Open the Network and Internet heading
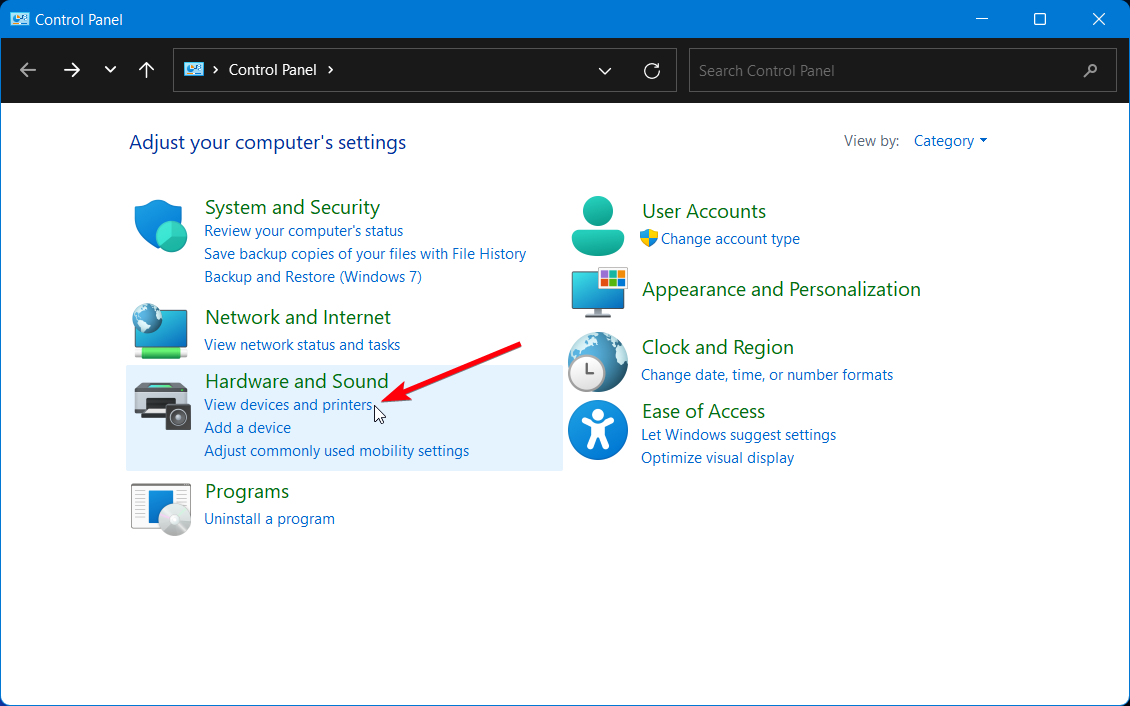Screen dimensions: 1130x706 tap(298, 318)
